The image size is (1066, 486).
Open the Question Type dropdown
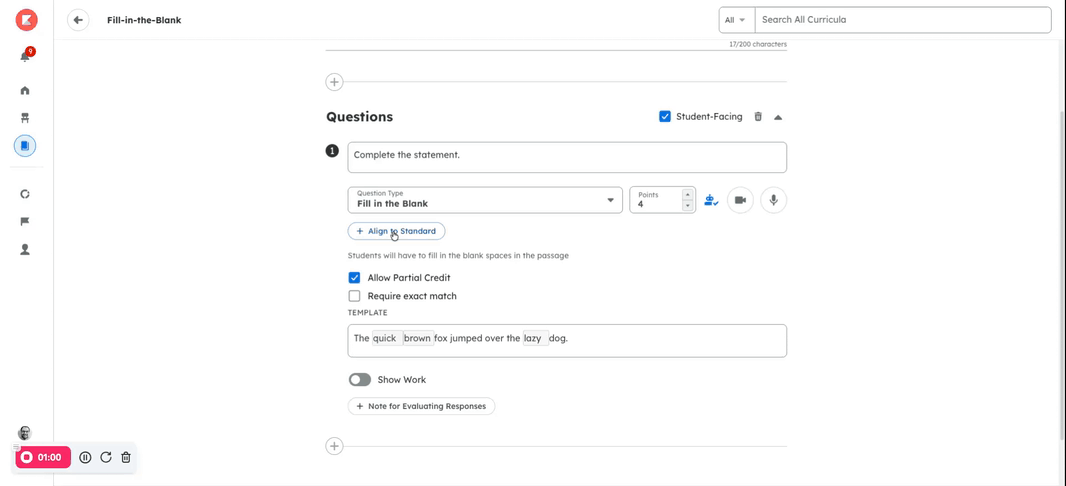click(x=485, y=200)
